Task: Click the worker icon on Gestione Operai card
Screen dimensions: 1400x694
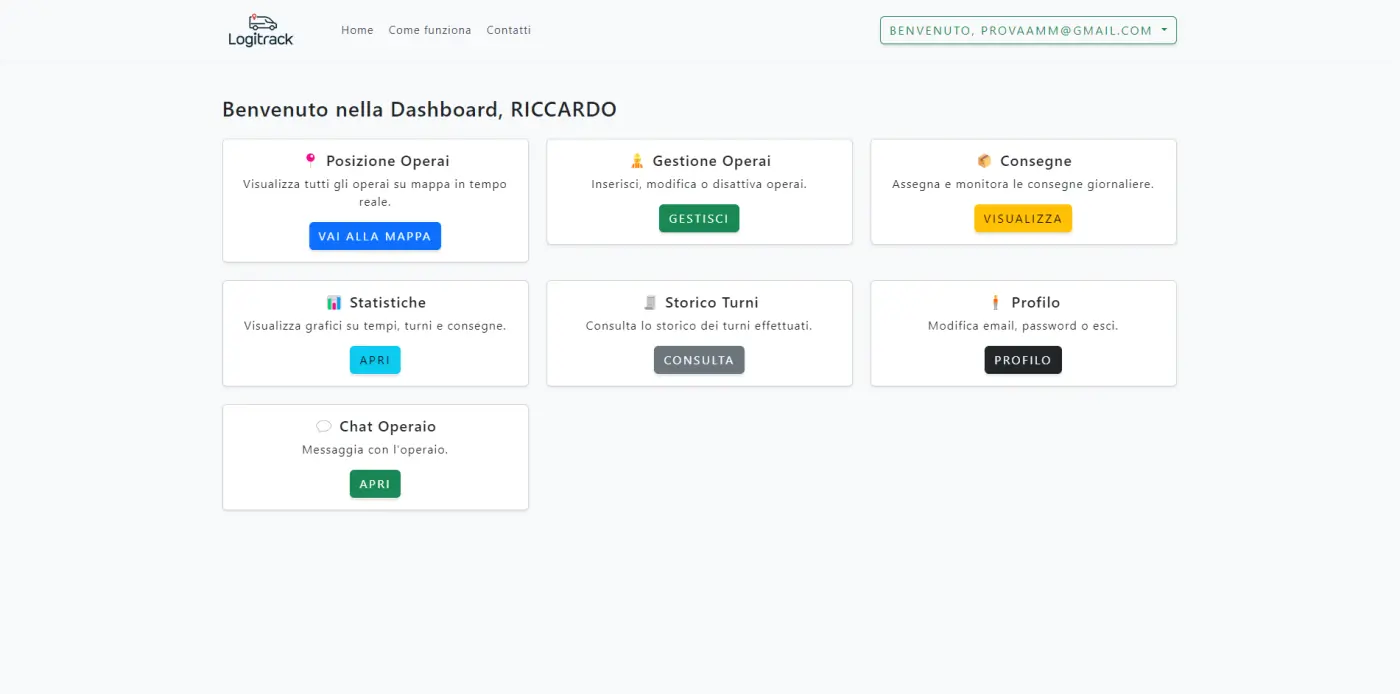Action: (x=637, y=160)
